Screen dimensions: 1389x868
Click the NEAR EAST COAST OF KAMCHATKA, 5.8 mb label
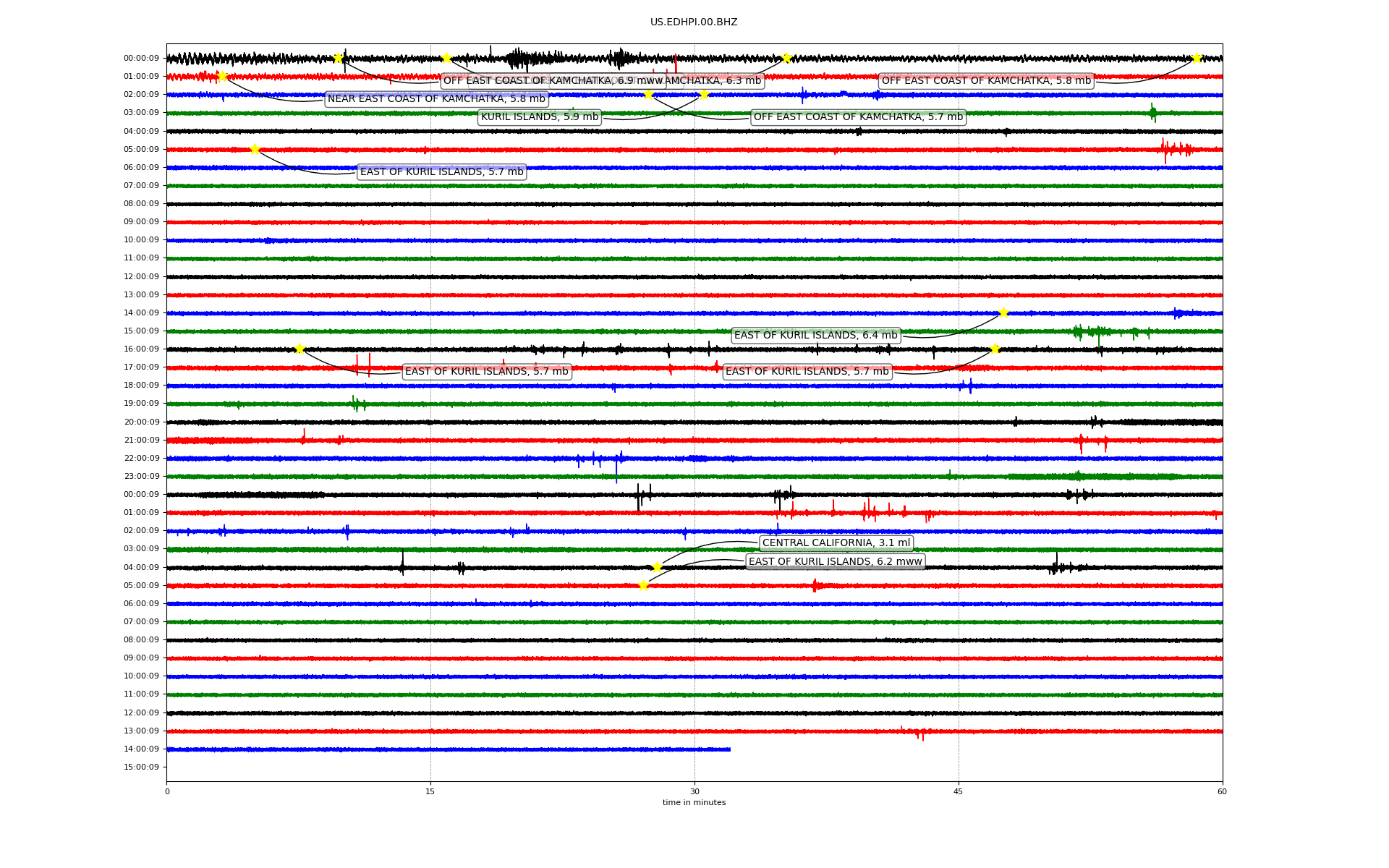(436, 99)
